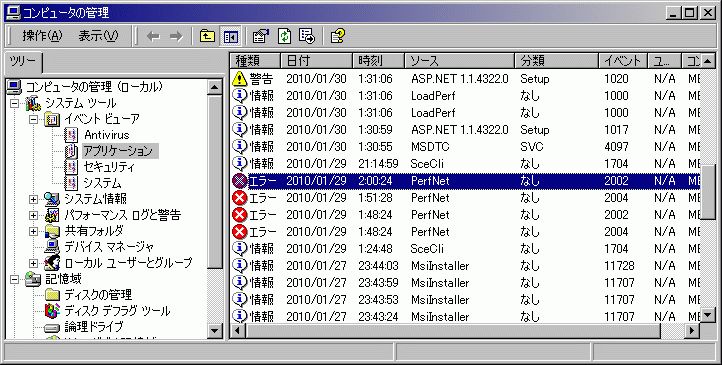Click パフォーマンス ログと警告 icon
Image resolution: width=722 pixels, height=365 pixels.
coord(52,215)
